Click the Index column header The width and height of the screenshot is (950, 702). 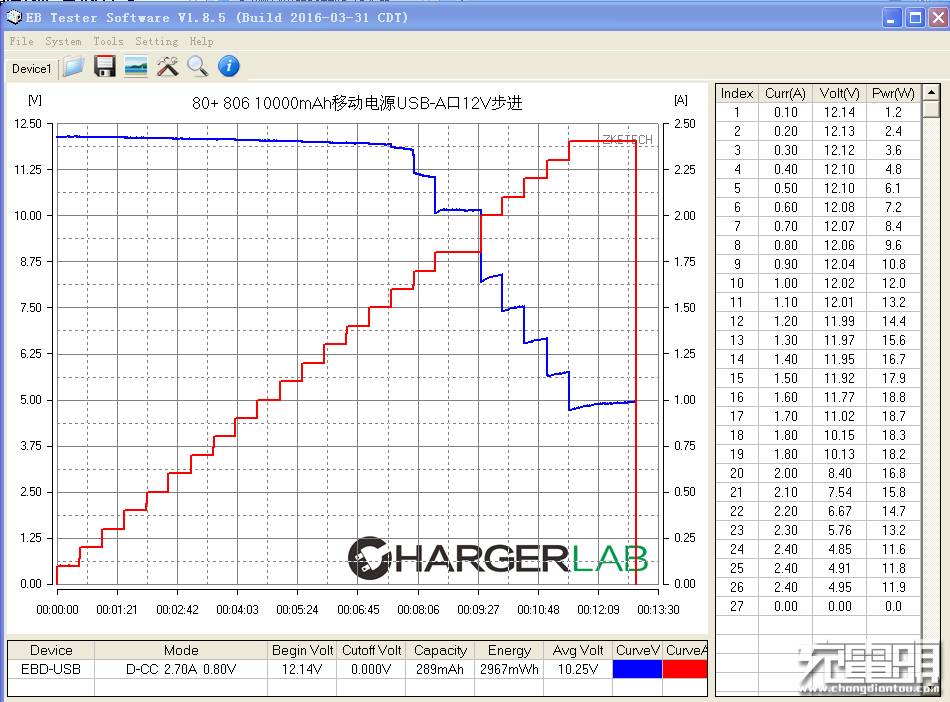[737, 93]
